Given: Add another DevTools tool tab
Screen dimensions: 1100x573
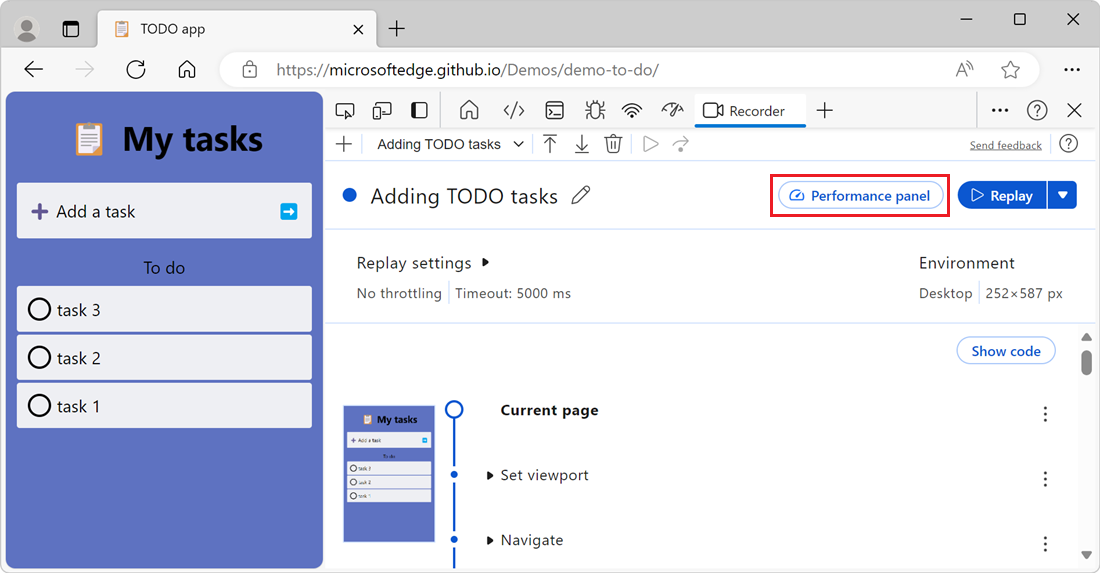Looking at the screenshot, I should tap(825, 110).
